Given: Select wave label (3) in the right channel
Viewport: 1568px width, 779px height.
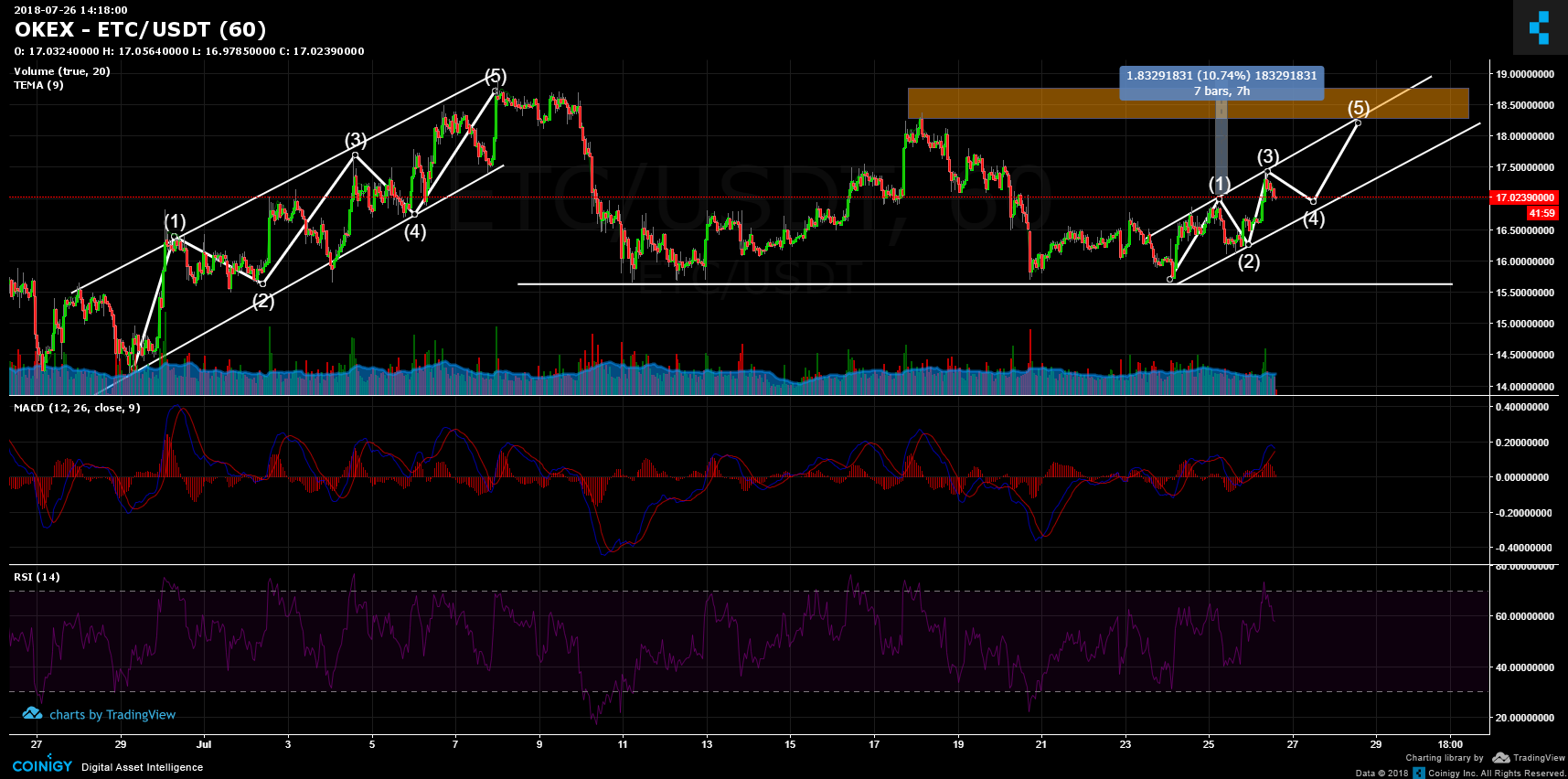Looking at the screenshot, I should (1268, 156).
